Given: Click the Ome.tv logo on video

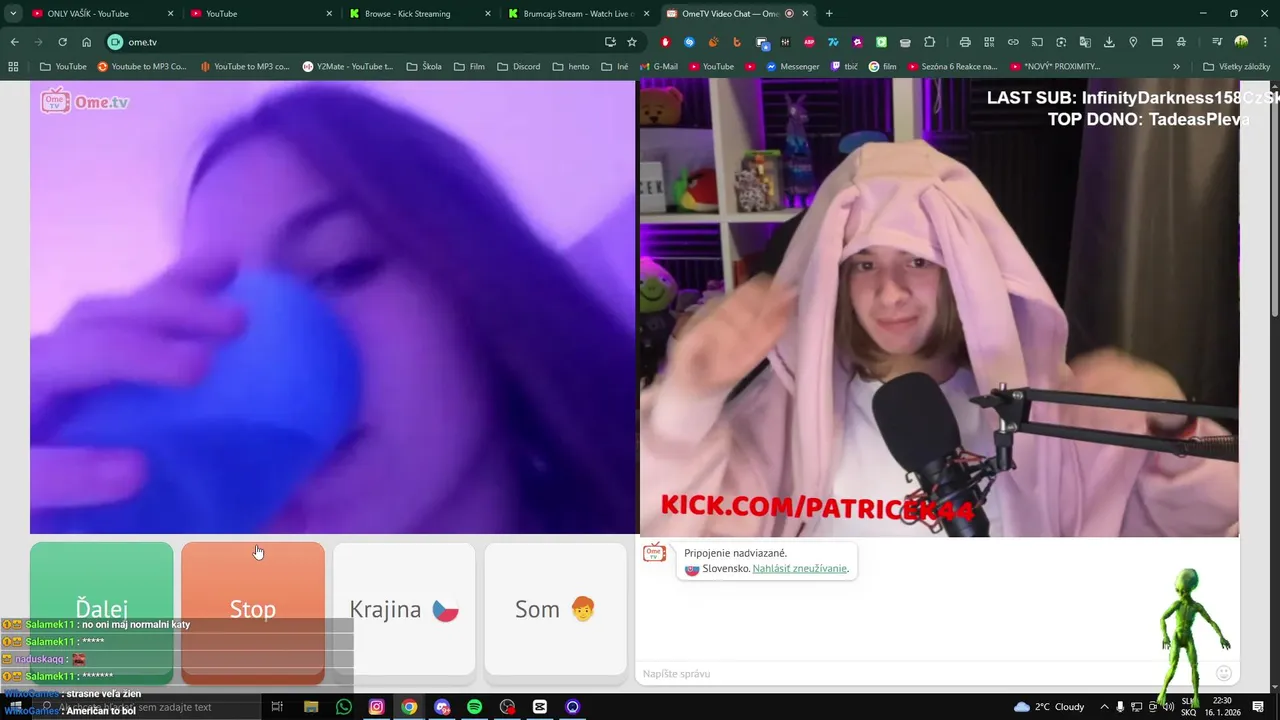Looking at the screenshot, I should tap(85, 101).
